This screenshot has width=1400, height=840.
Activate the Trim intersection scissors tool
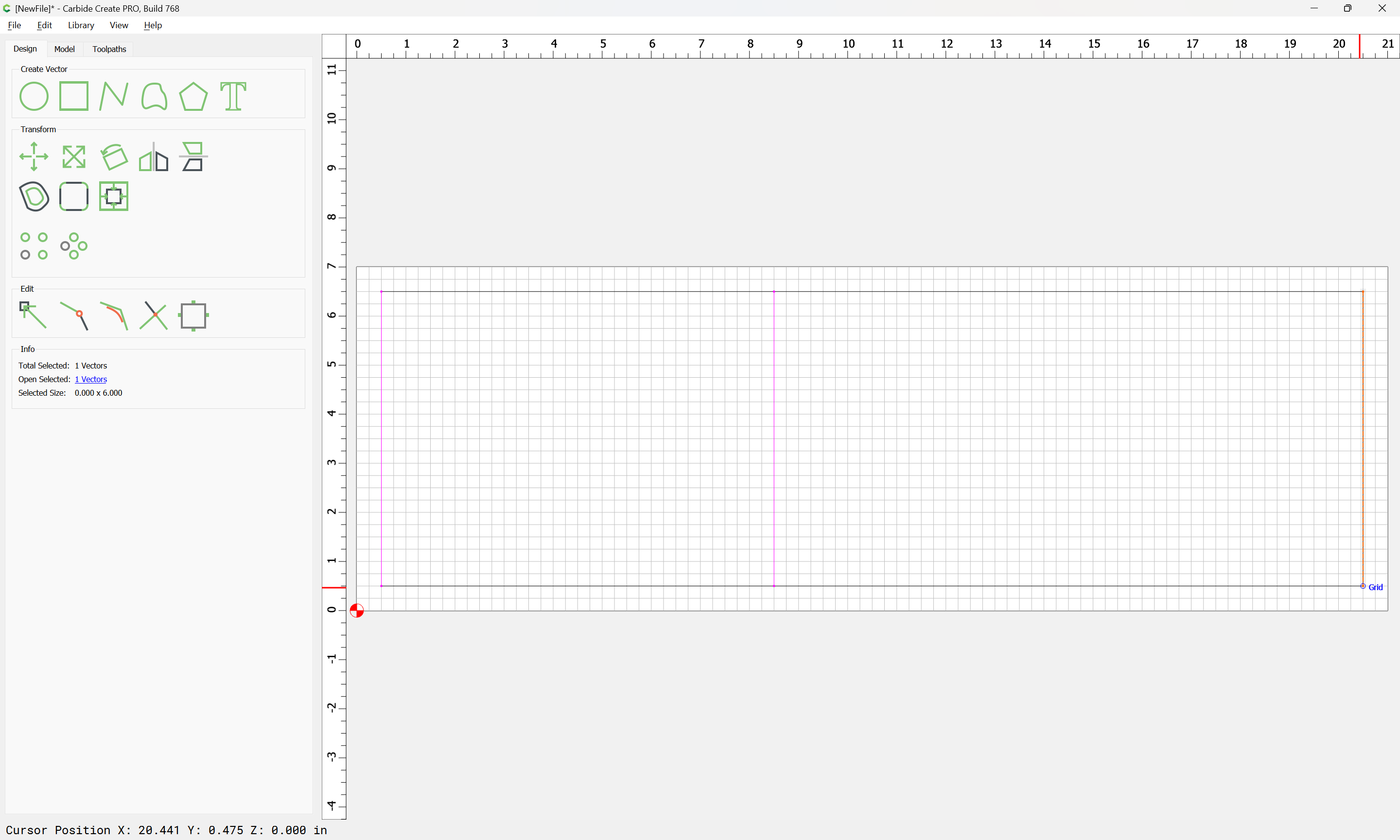154,315
